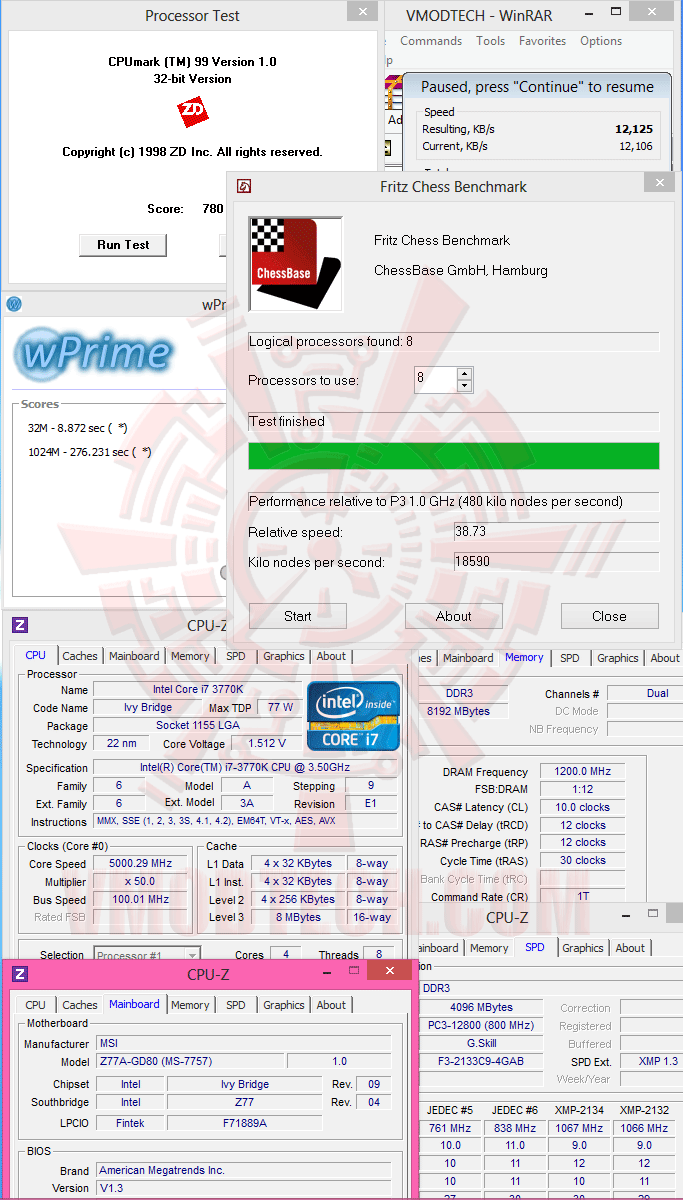Click the Fritz Chess Benchmark title bar icon
The image size is (683, 1200).
pos(243,186)
